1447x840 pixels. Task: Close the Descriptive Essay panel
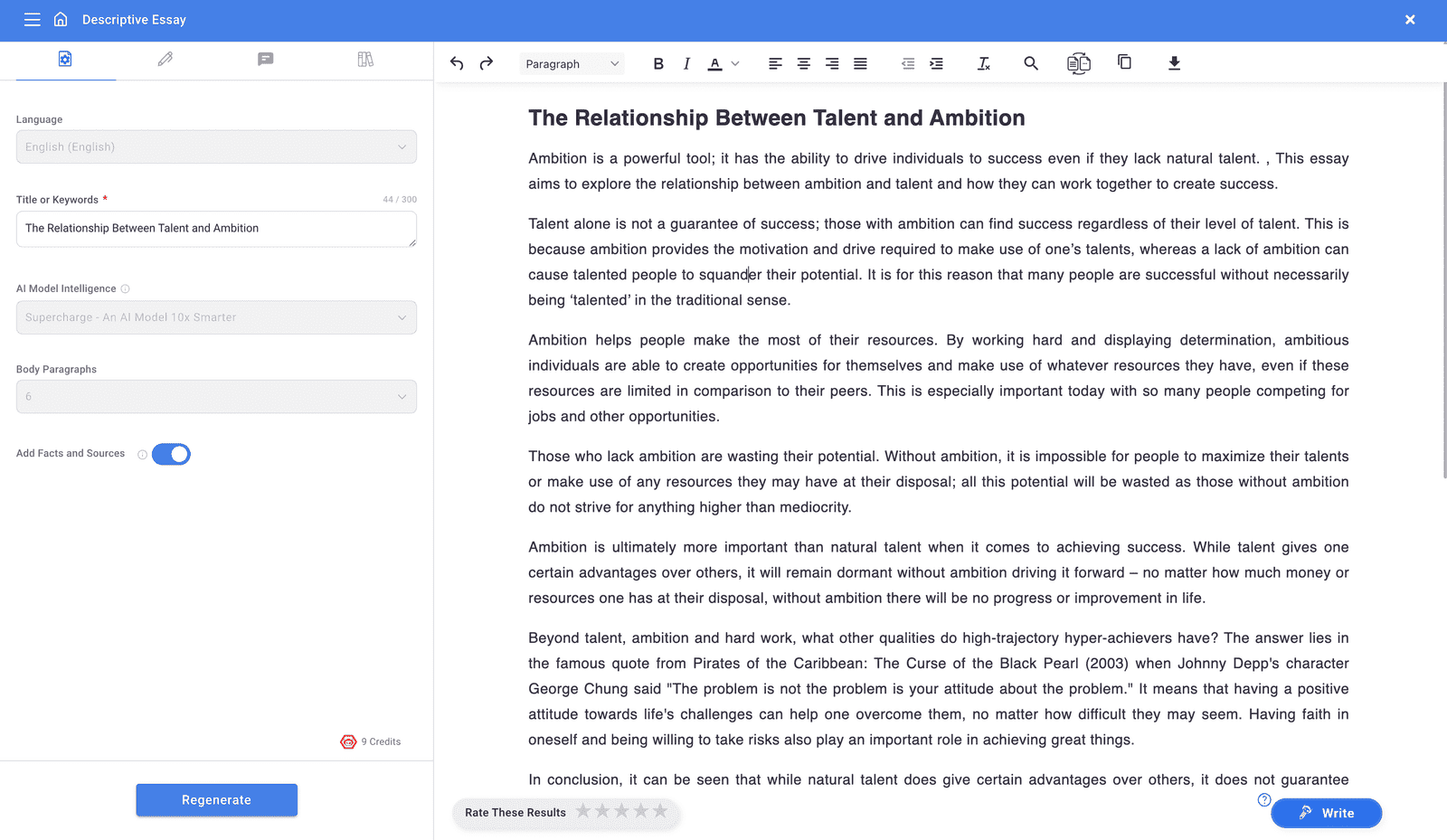[x=1410, y=20]
